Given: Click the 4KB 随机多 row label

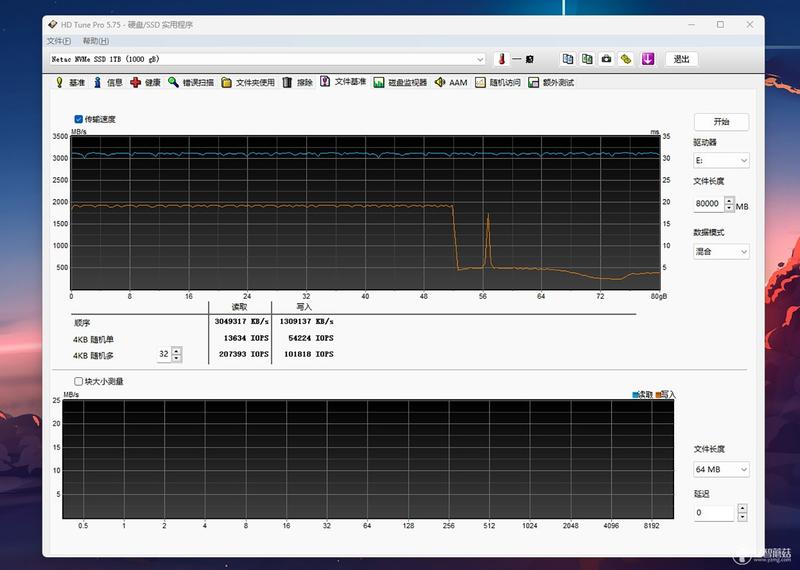Looking at the screenshot, I should click(x=93, y=356).
